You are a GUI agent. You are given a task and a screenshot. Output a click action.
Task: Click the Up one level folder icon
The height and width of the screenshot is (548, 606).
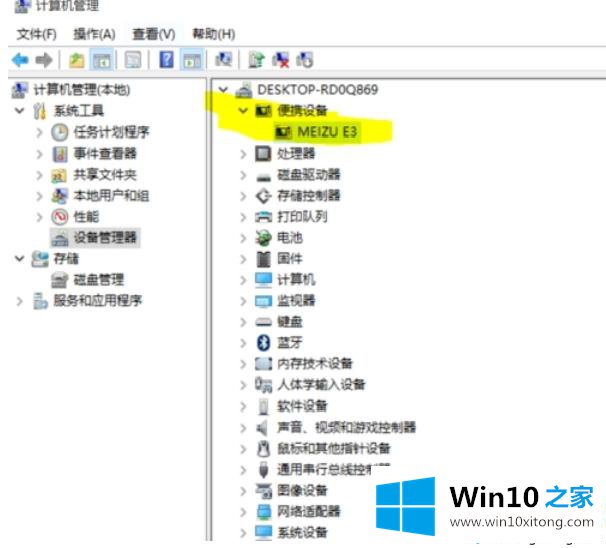77,60
